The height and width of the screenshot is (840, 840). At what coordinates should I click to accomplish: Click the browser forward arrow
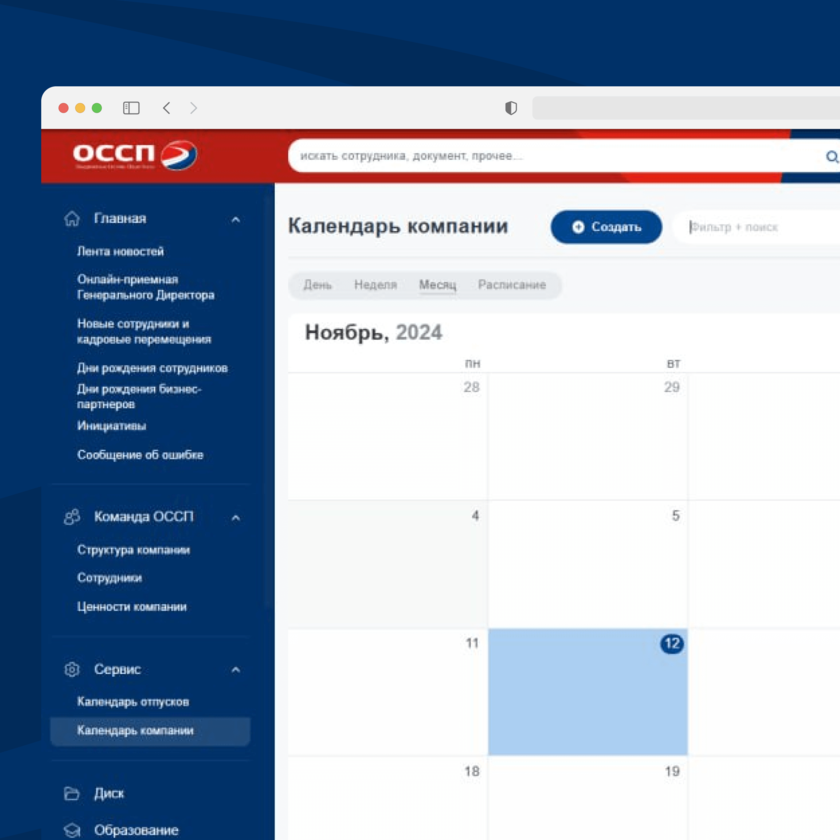193,108
